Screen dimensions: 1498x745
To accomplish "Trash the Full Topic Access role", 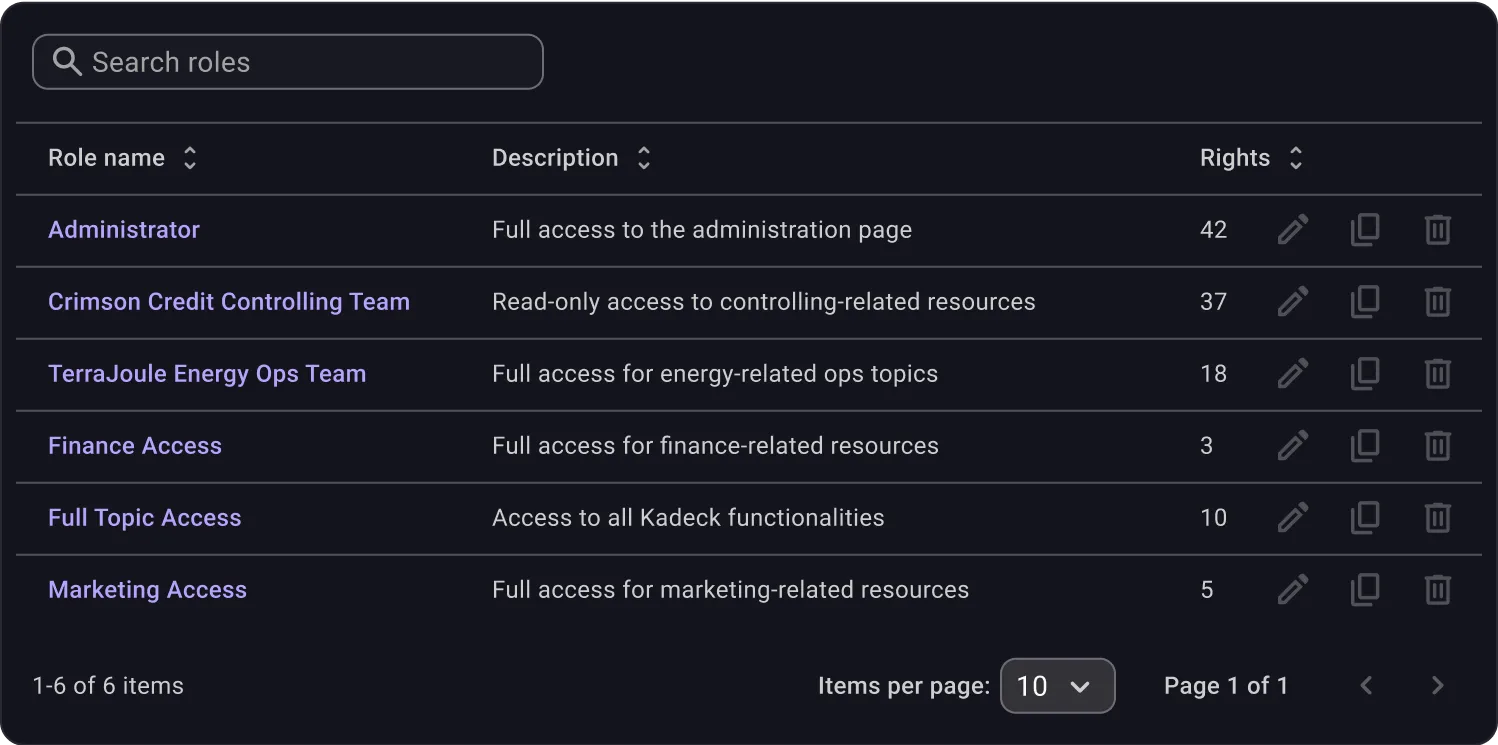I will pyautogui.click(x=1437, y=518).
